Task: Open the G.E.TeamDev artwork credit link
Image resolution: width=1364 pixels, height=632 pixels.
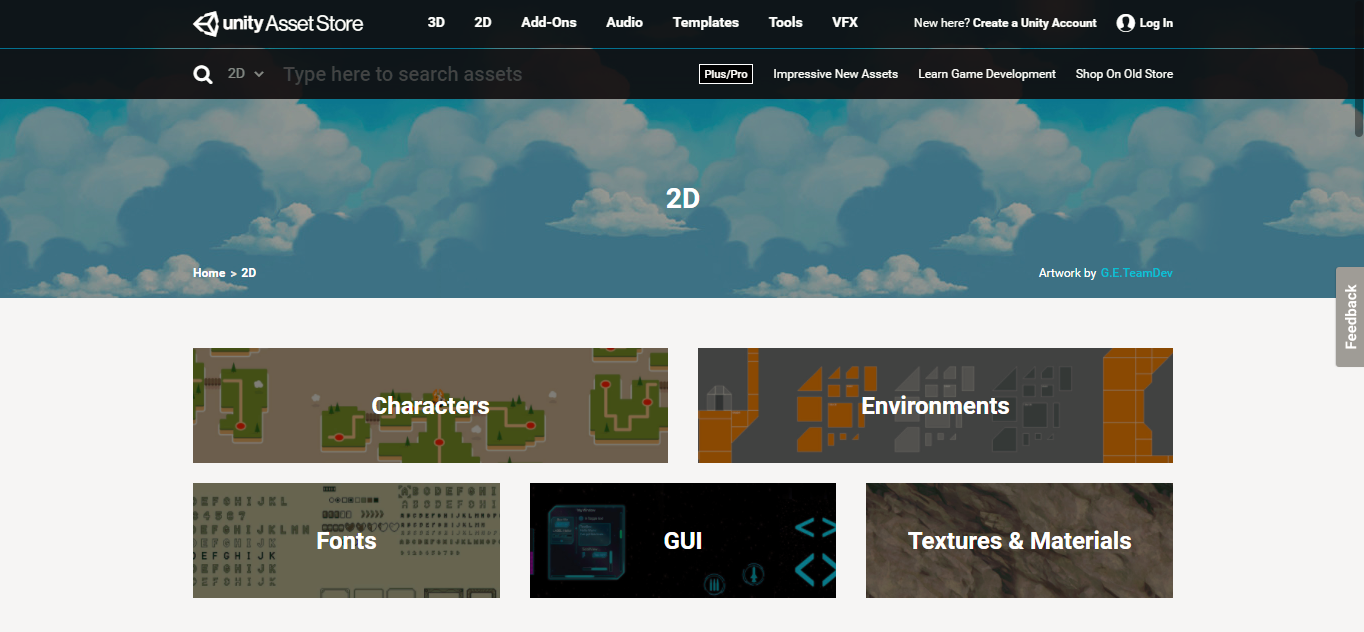Action: (x=1136, y=273)
